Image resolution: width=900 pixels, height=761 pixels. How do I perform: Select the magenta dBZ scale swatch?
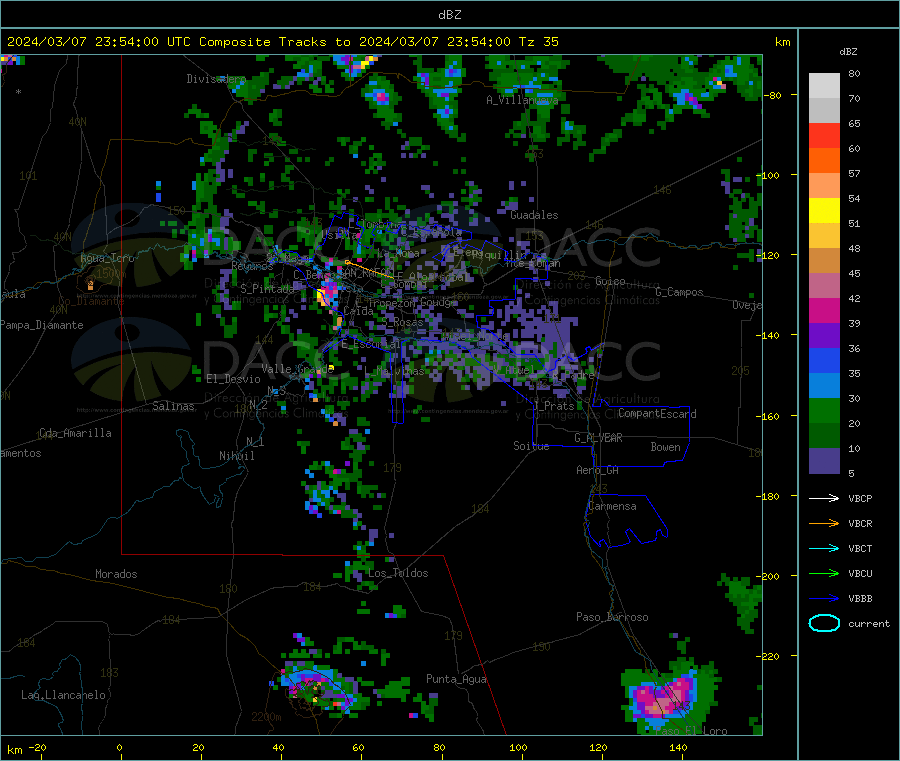(x=824, y=310)
